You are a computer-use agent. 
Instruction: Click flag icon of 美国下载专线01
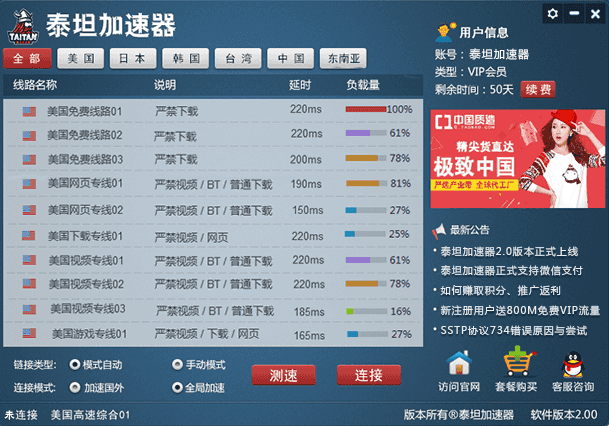(x=28, y=235)
